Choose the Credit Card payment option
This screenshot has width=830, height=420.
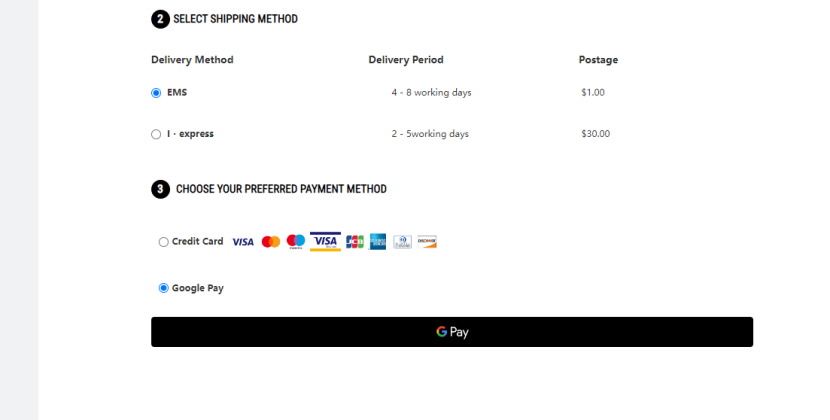coord(164,242)
